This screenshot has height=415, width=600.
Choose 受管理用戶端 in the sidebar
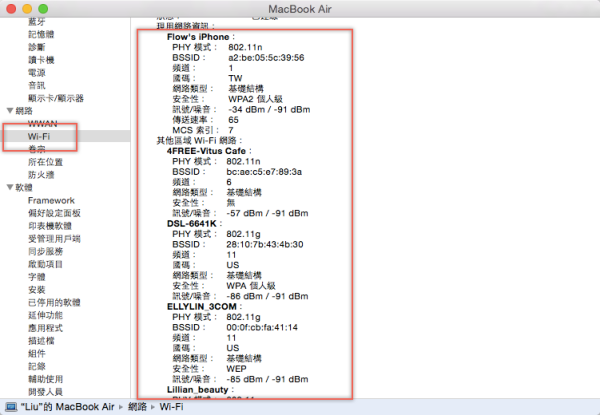coord(54,239)
